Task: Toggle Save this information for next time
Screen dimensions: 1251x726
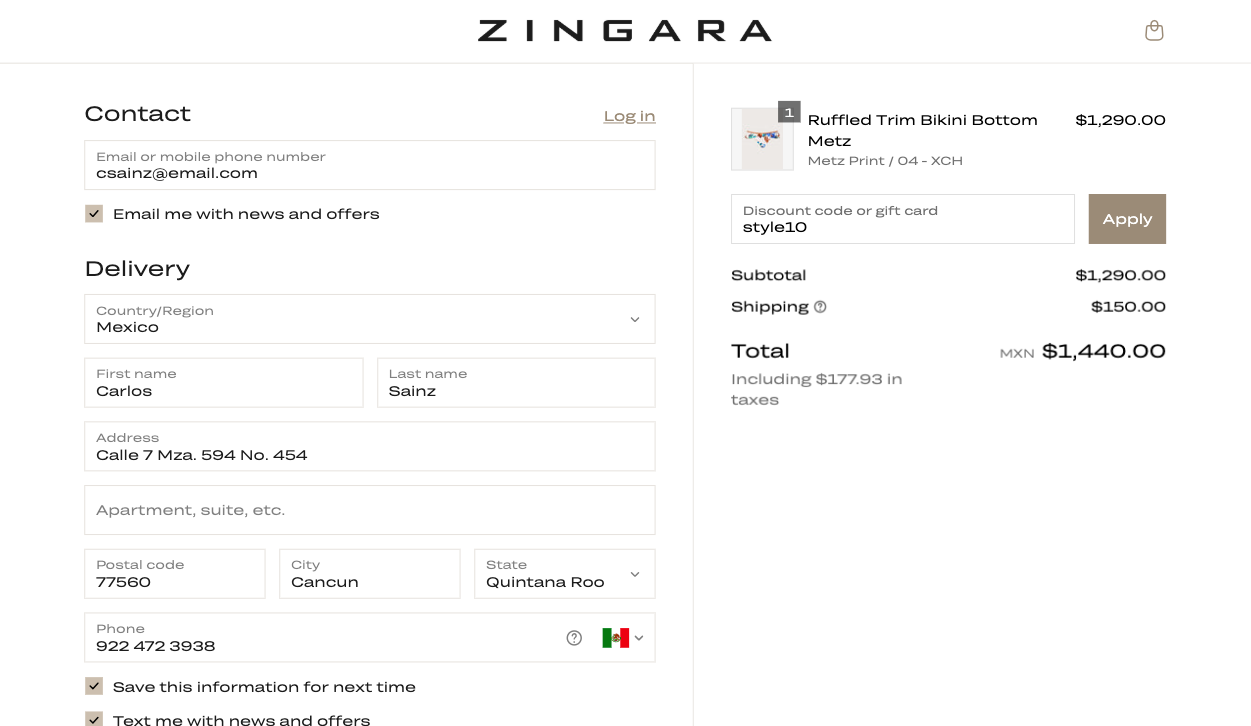Action: pos(94,687)
